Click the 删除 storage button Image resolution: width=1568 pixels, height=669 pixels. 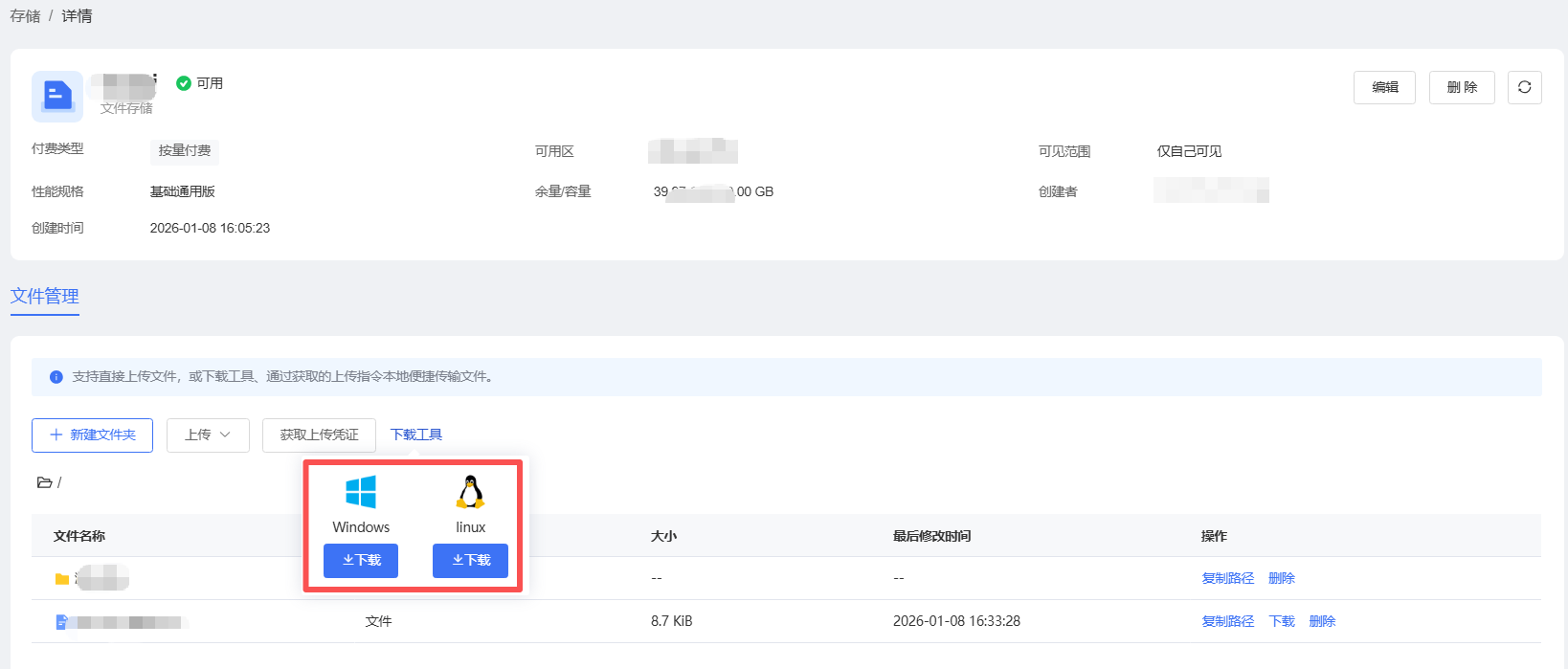coord(1462,87)
